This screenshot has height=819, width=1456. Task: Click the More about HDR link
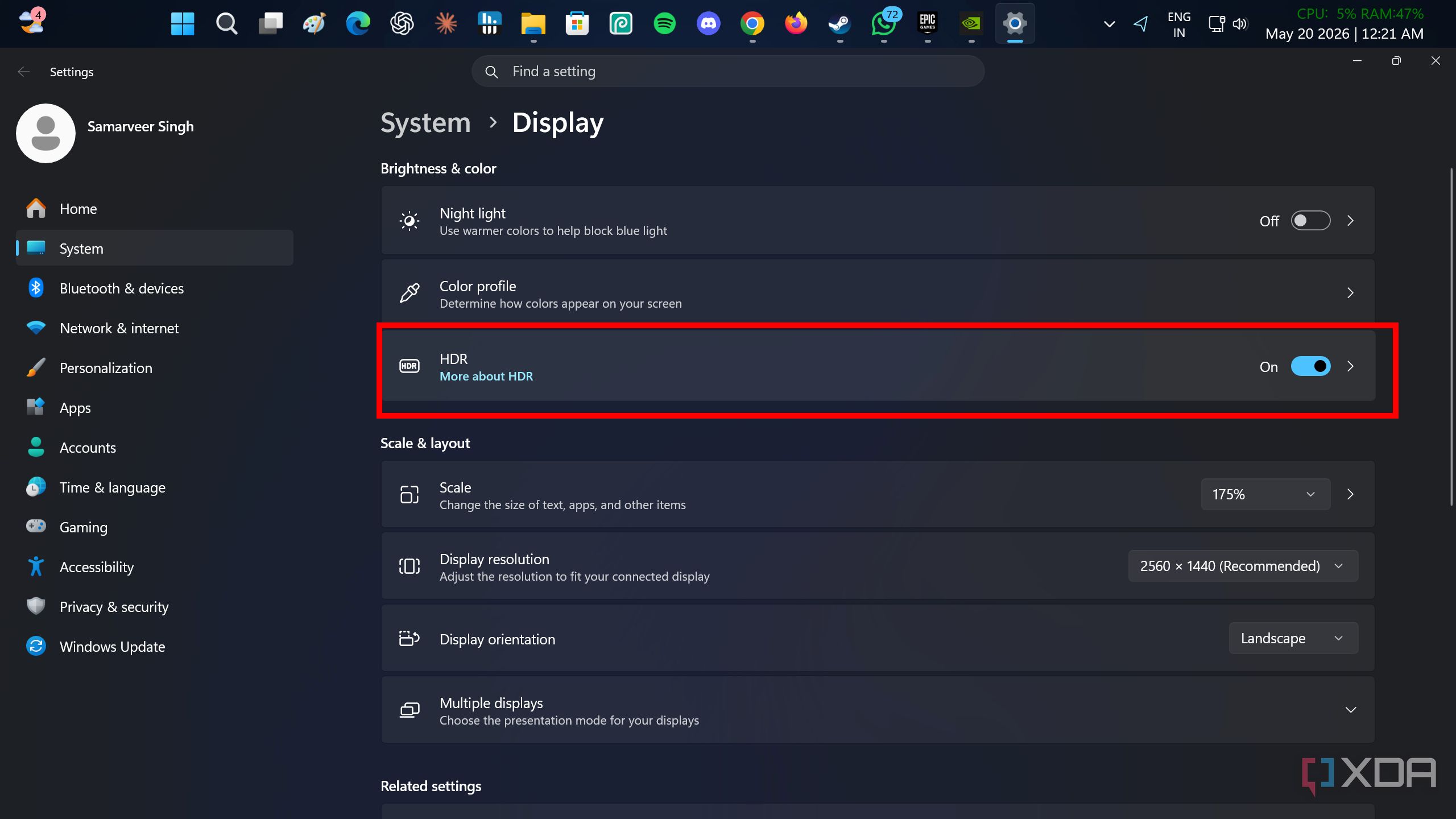click(x=486, y=376)
